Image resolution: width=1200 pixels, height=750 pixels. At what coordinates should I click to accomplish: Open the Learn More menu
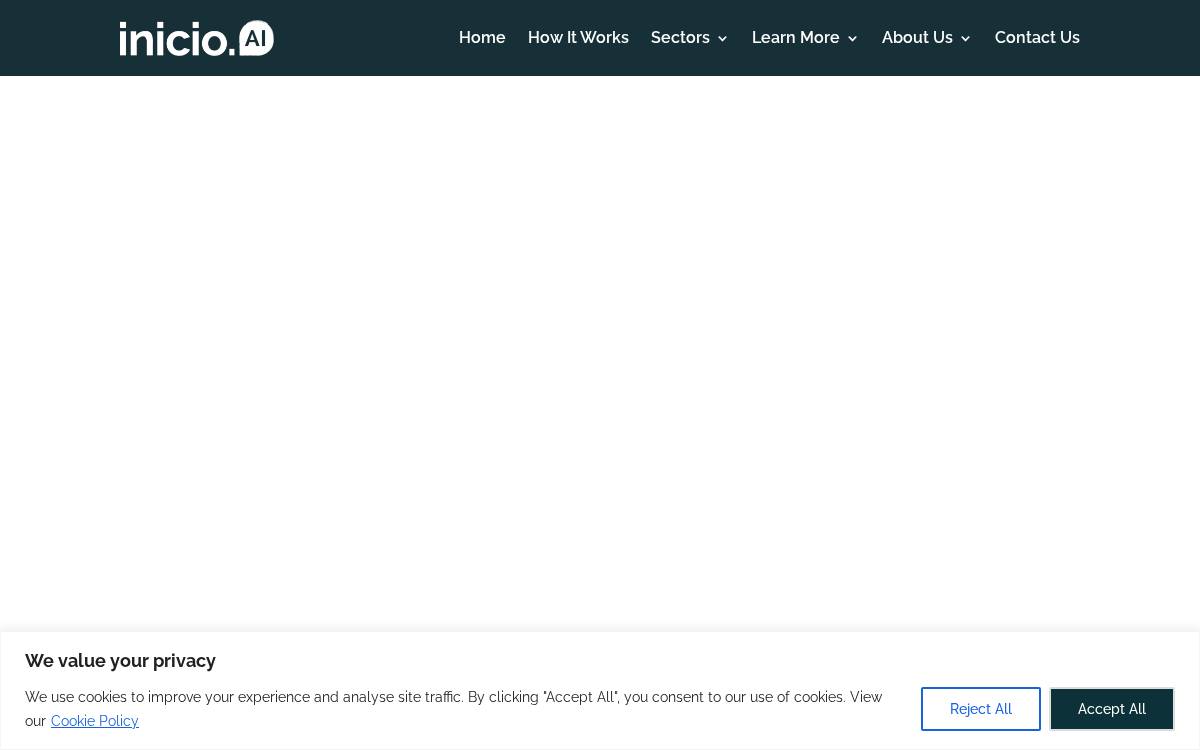coord(795,38)
